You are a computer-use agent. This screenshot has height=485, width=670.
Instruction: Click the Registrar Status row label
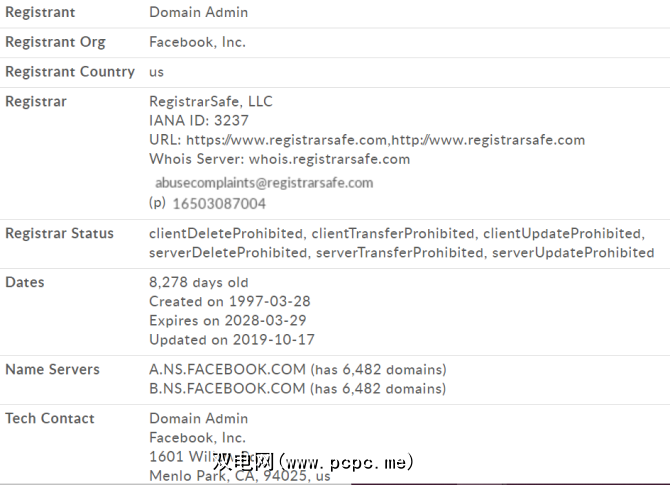click(59, 233)
